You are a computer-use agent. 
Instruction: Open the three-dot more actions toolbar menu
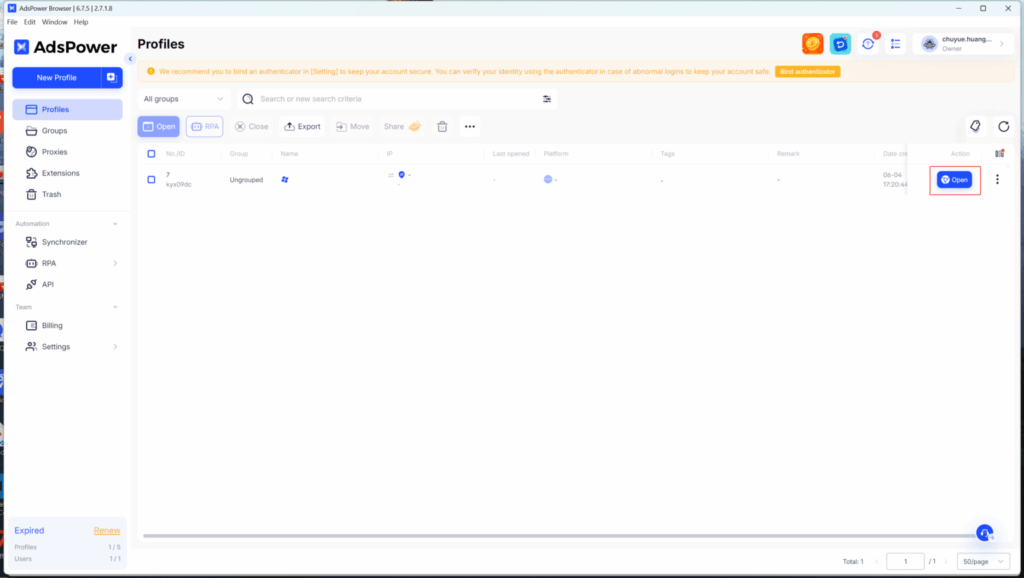tap(470, 127)
